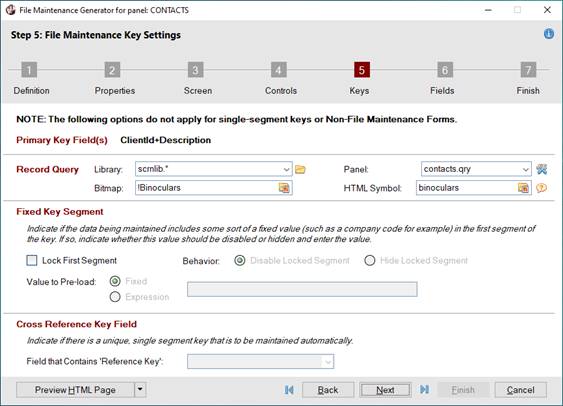Expand Preview HTML Page arrow menu

point(140,389)
